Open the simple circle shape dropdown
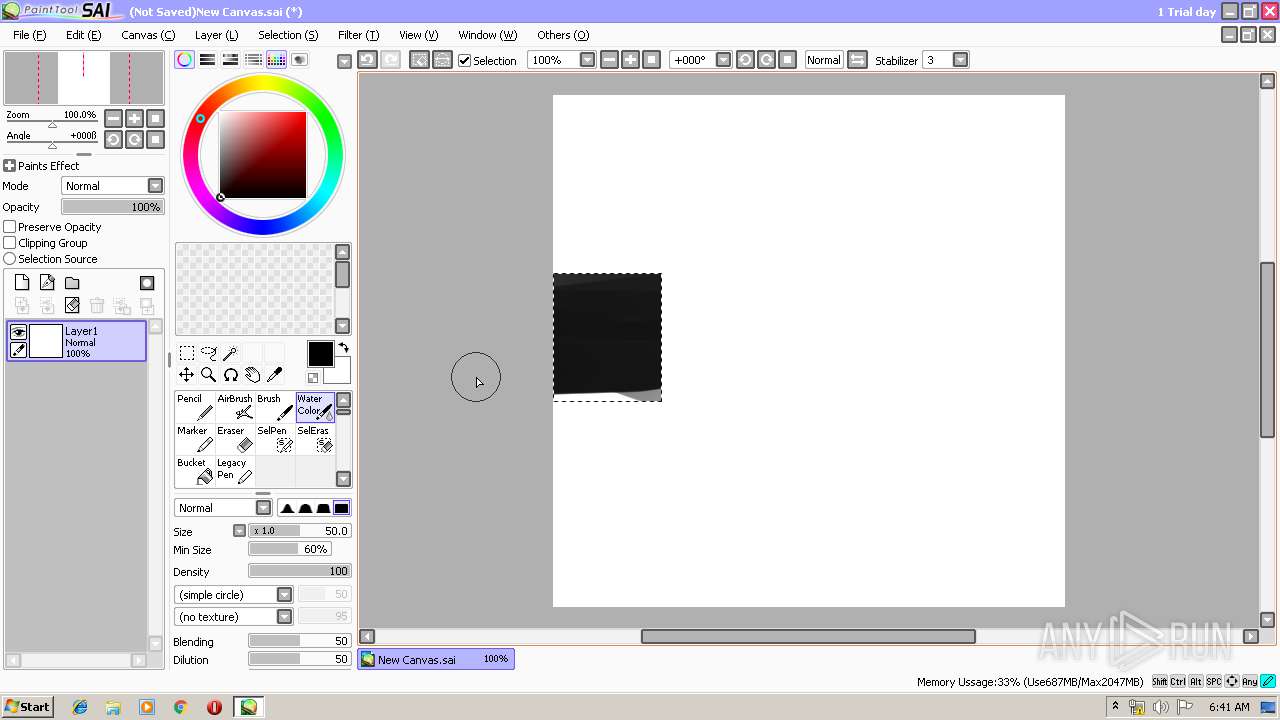Image resolution: width=1280 pixels, height=720 pixels. pyautogui.click(x=234, y=595)
